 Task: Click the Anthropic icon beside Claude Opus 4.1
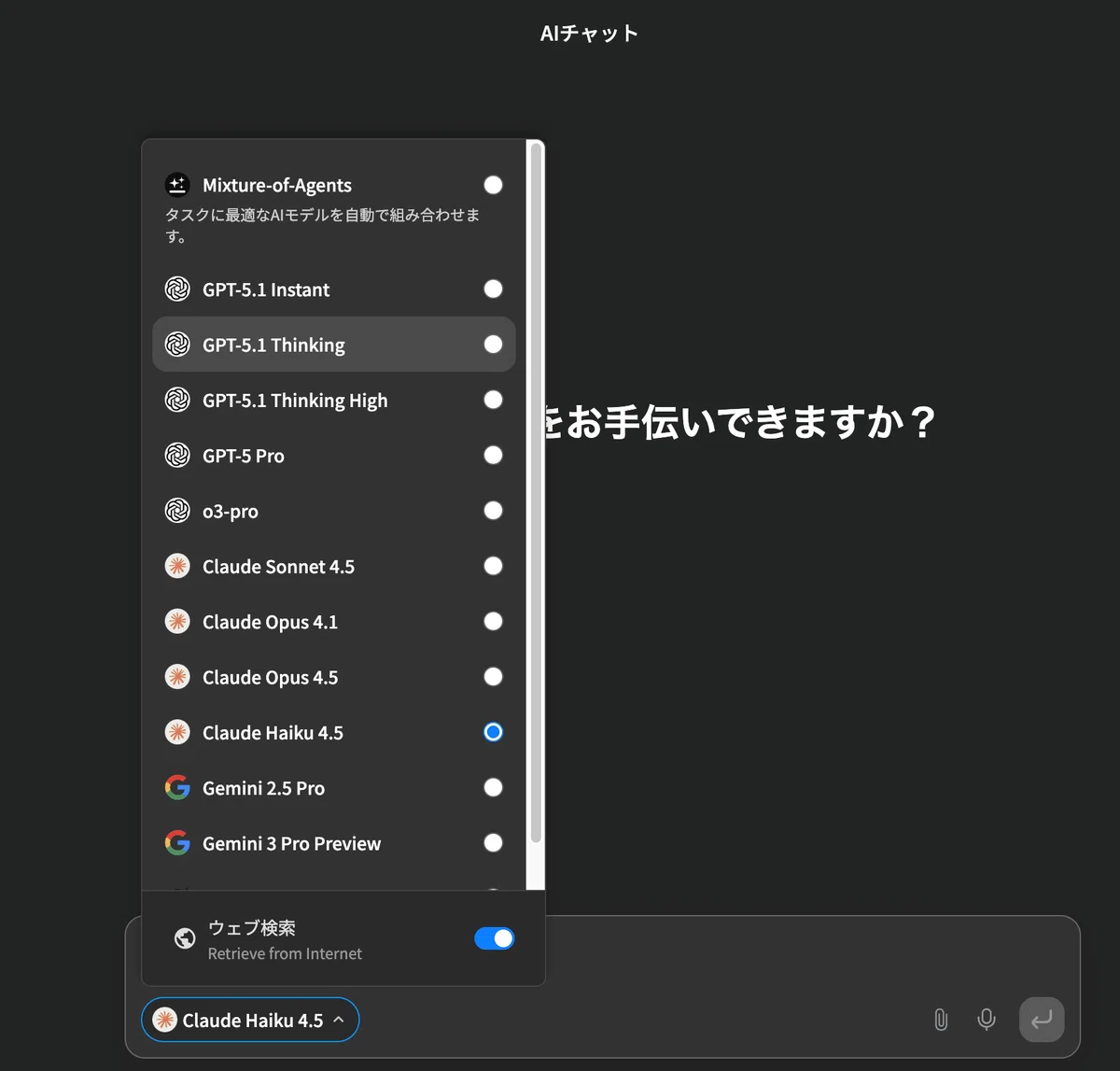point(177,621)
